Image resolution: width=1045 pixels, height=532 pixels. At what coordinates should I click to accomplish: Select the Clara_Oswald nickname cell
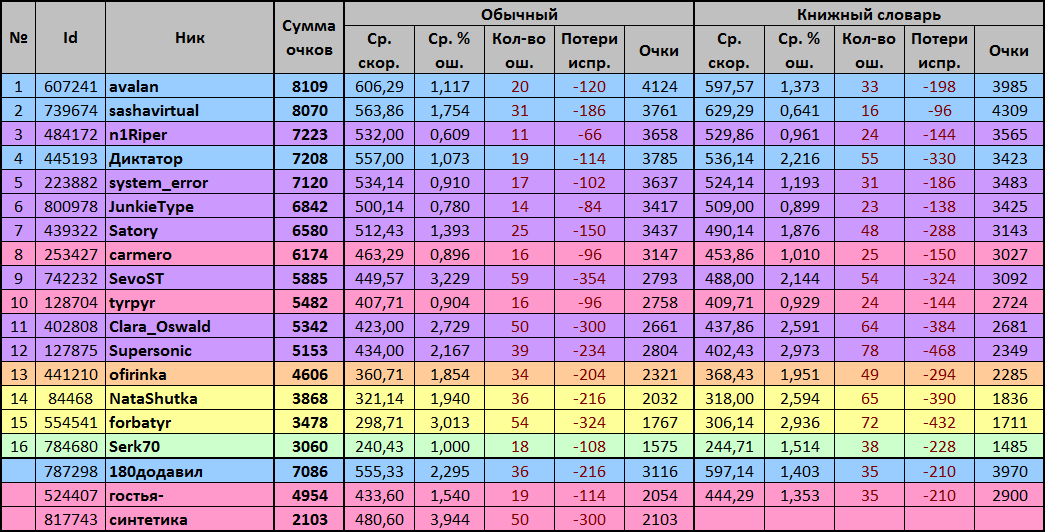189,326
